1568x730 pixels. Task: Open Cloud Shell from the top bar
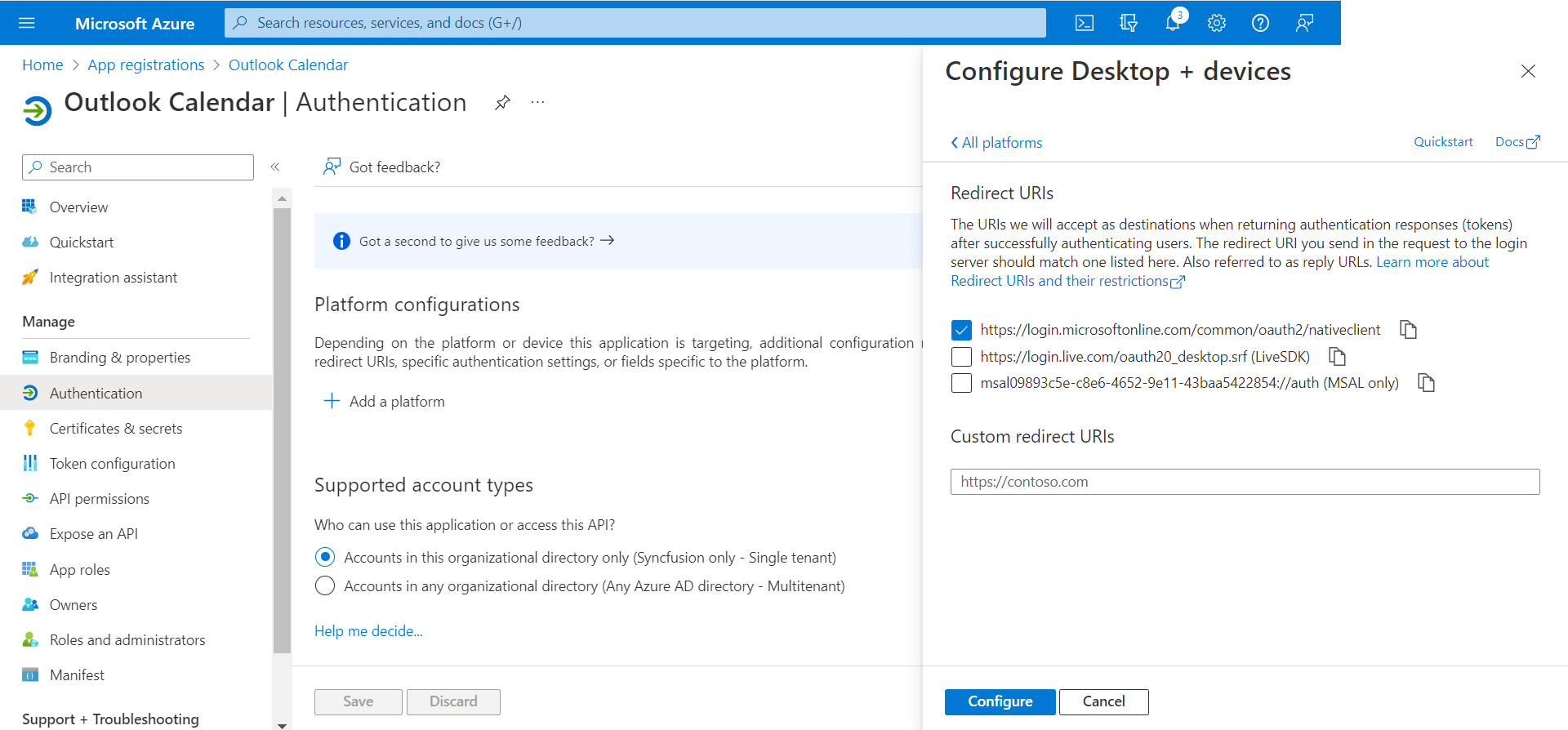[x=1084, y=23]
